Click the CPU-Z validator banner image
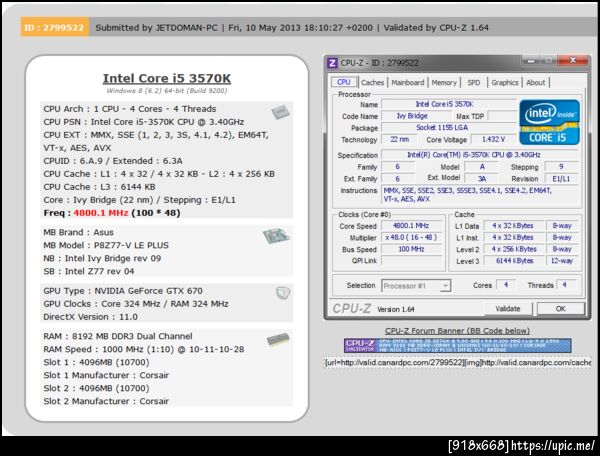Image resolution: width=600 pixels, height=456 pixels. [x=458, y=345]
